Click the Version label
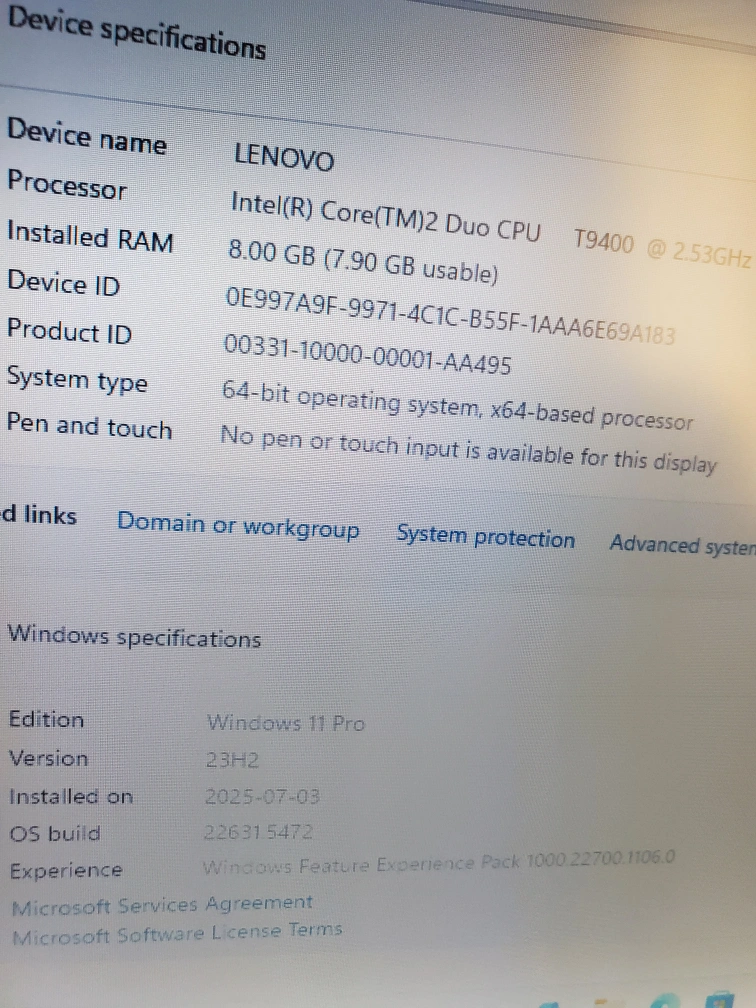The height and width of the screenshot is (1008, 756). (x=48, y=758)
